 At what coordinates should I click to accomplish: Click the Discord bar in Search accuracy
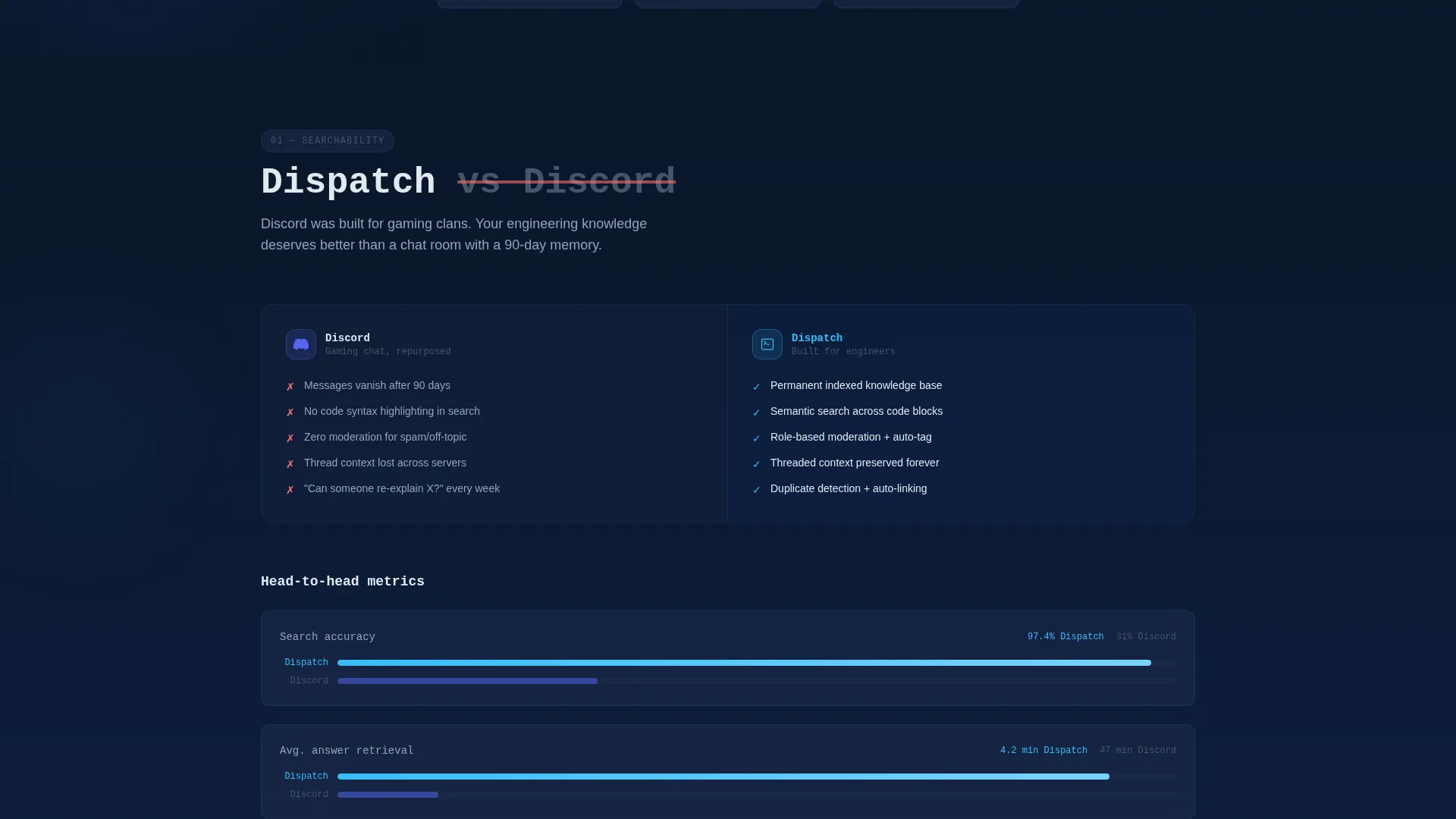click(467, 681)
